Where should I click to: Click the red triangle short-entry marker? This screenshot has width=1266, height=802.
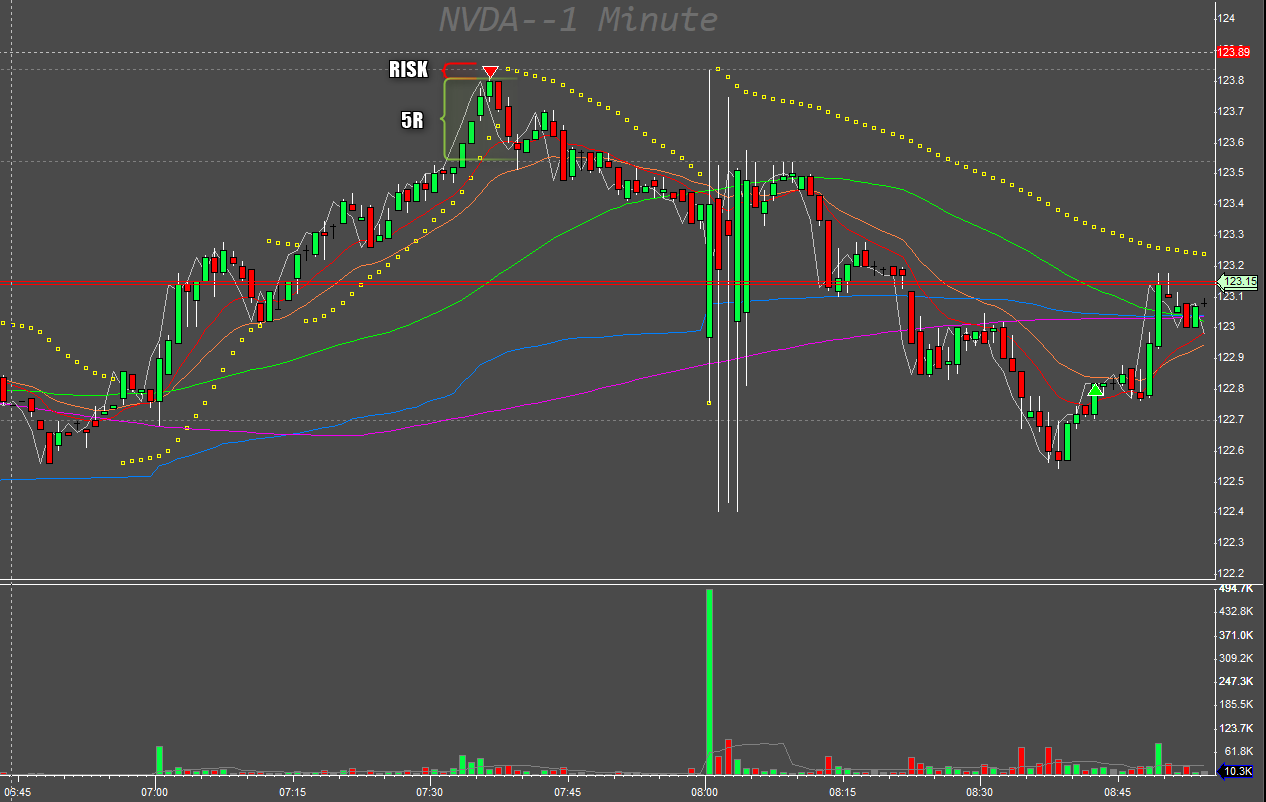click(490, 72)
